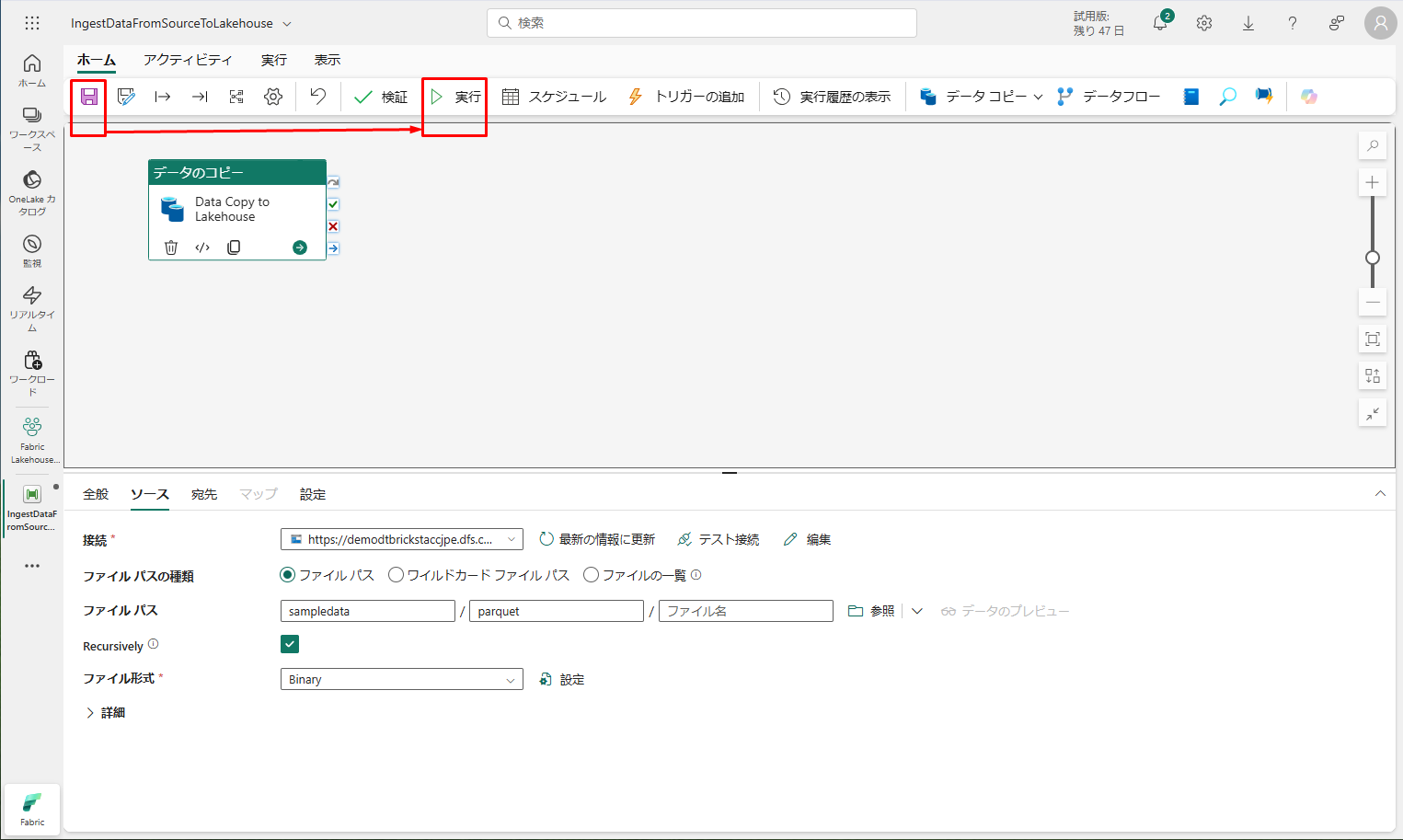Viewport: 1403px width, 840px height.
Task: Open the 設定 properties tab
Action: pyautogui.click(x=313, y=495)
